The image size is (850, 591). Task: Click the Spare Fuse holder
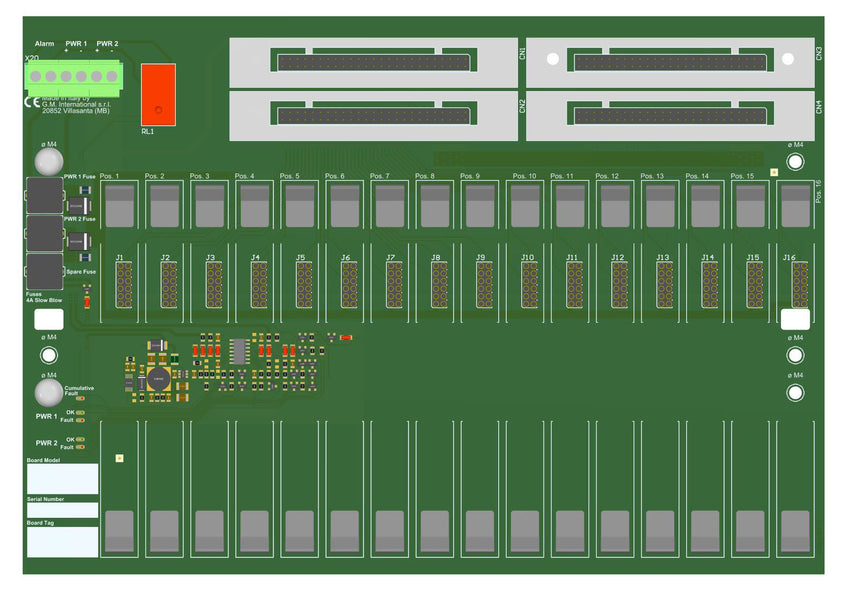pyautogui.click(x=45, y=270)
